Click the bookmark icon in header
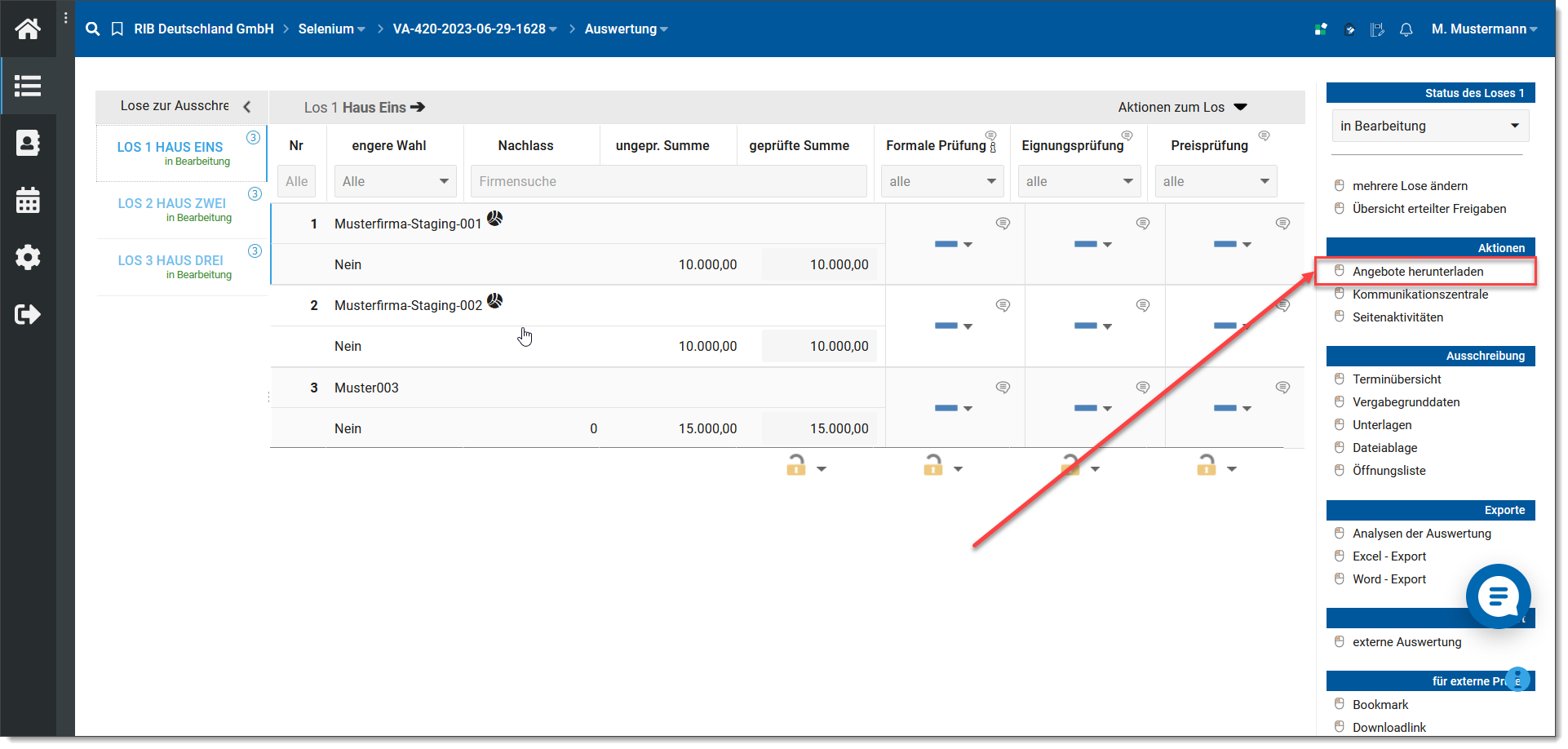 pos(117,29)
